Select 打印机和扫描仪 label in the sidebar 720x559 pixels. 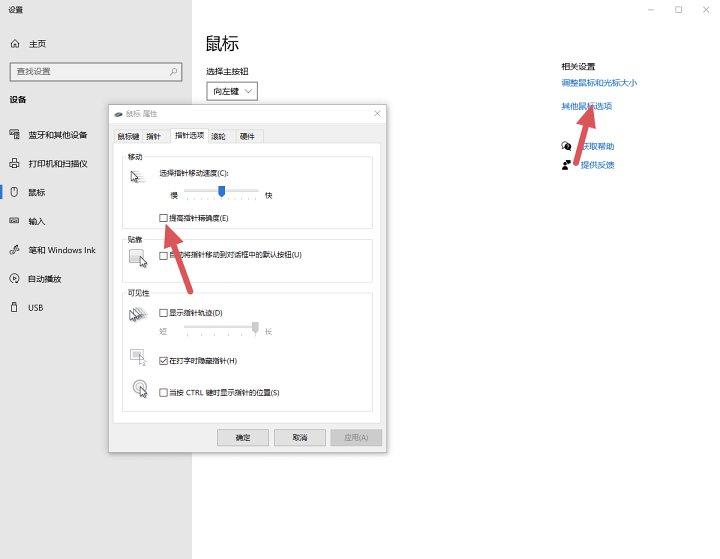[58, 164]
